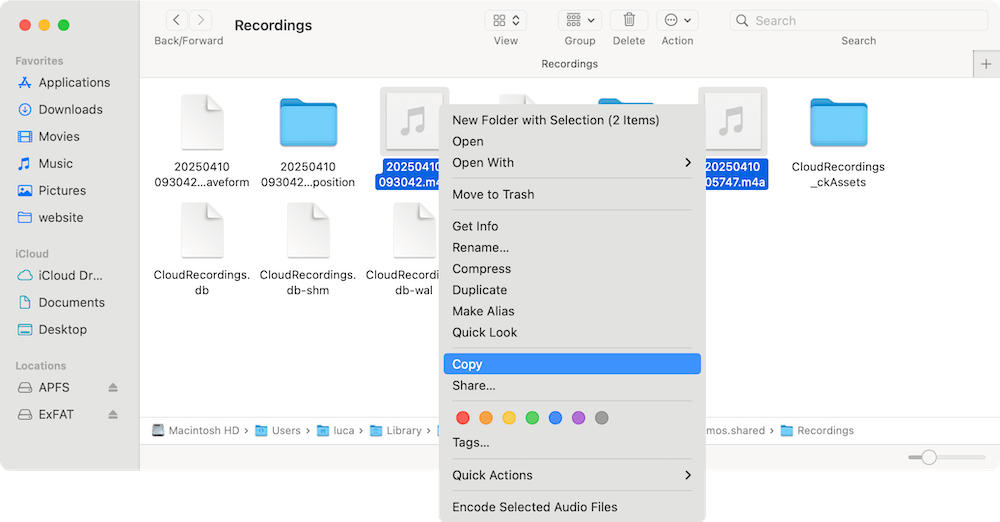Go forward with the Forward arrow button
Image resolution: width=1000 pixels, height=522 pixels.
[200, 20]
